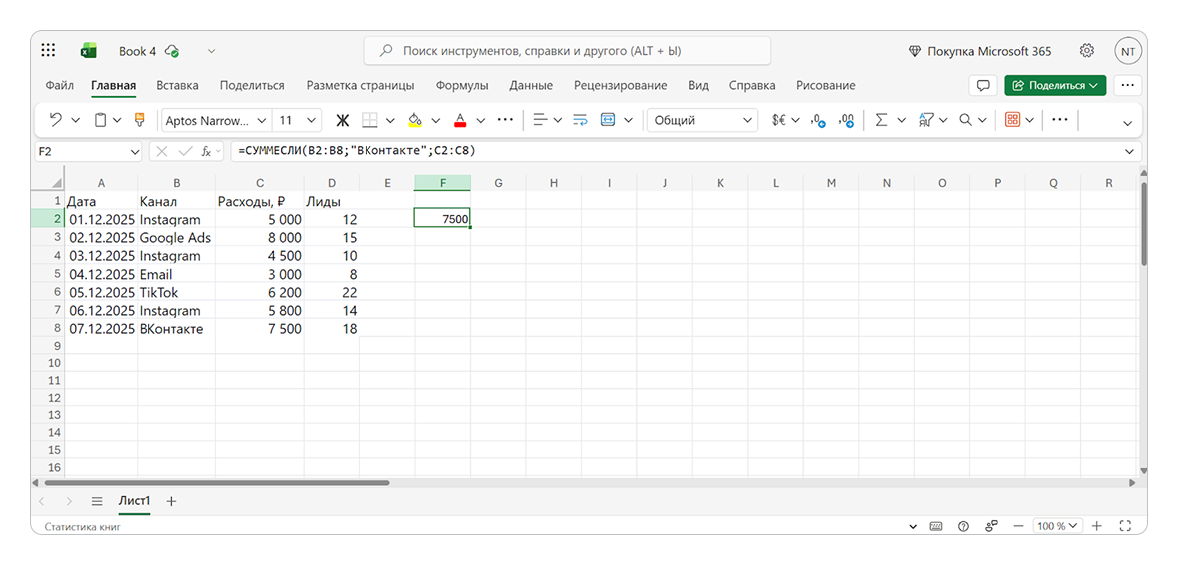The image size is (1178, 565).
Task: Switch to the Формулы tab
Action: pos(462,86)
